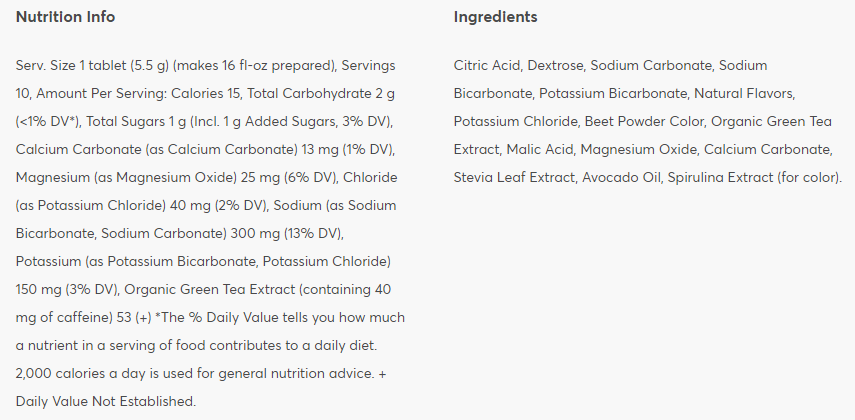Click "Dextrose" in the ingredients list

coord(554,65)
